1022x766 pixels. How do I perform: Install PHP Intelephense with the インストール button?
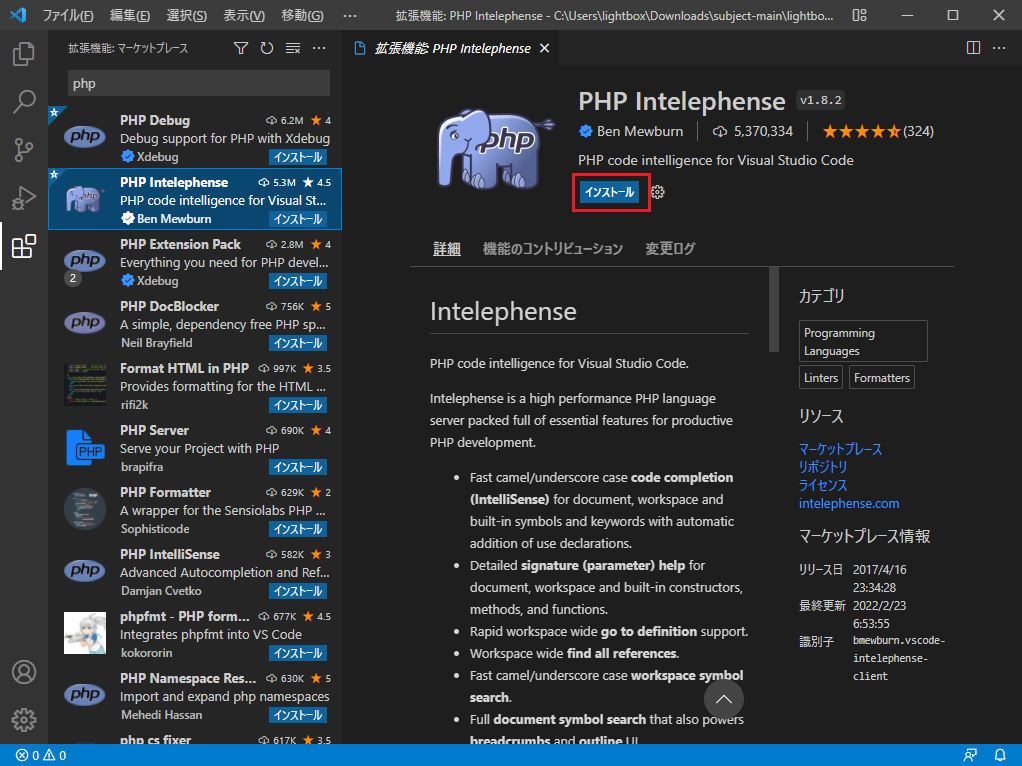(610, 192)
